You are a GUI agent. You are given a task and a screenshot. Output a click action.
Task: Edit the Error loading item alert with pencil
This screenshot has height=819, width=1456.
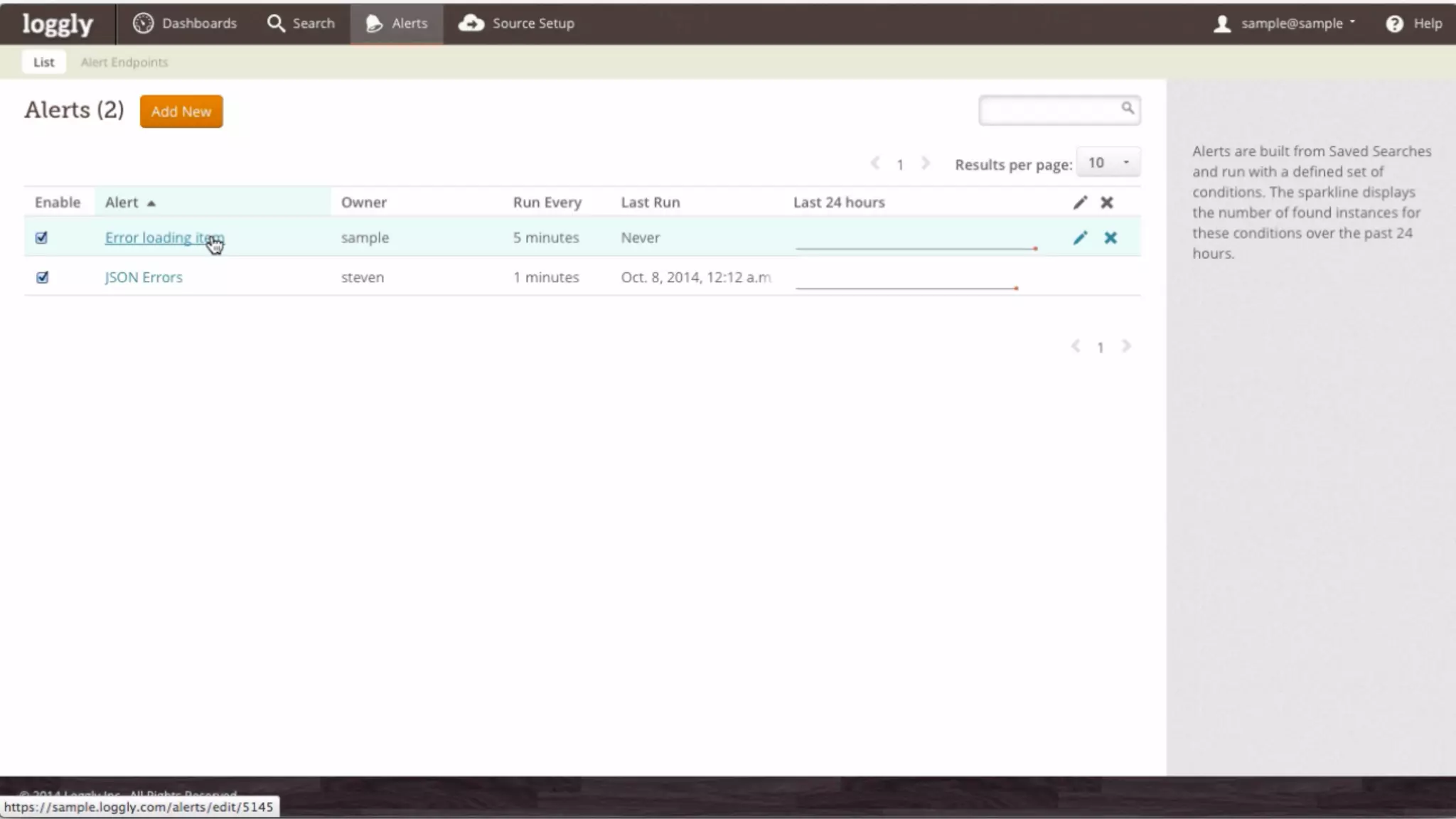(1080, 238)
